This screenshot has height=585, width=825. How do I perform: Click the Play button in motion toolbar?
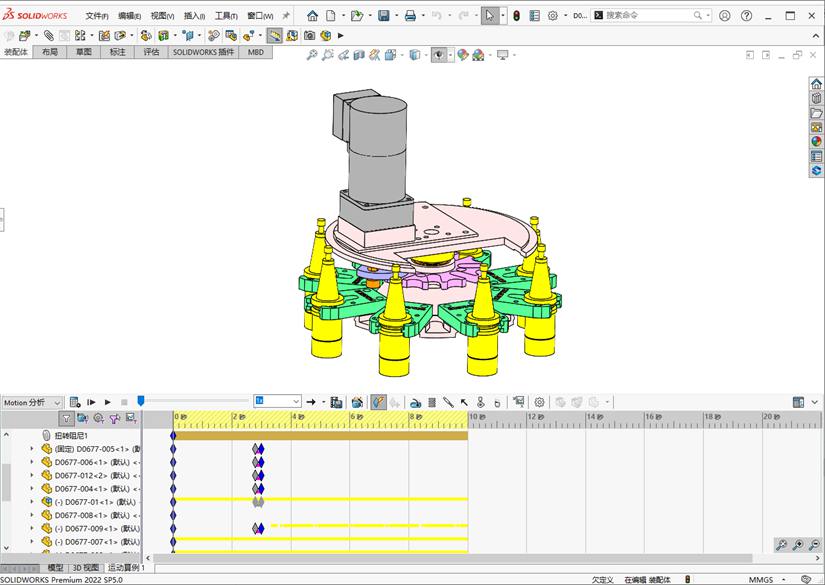coord(107,402)
